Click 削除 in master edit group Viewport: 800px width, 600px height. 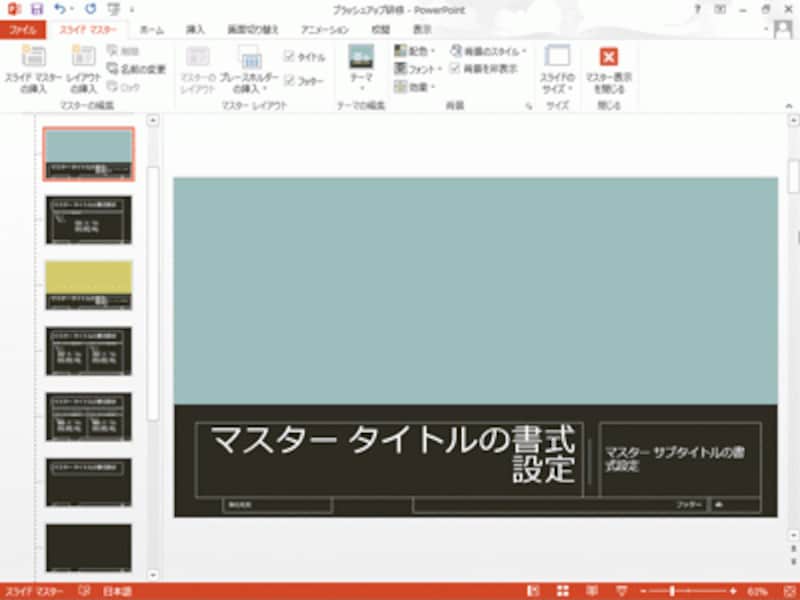point(123,51)
